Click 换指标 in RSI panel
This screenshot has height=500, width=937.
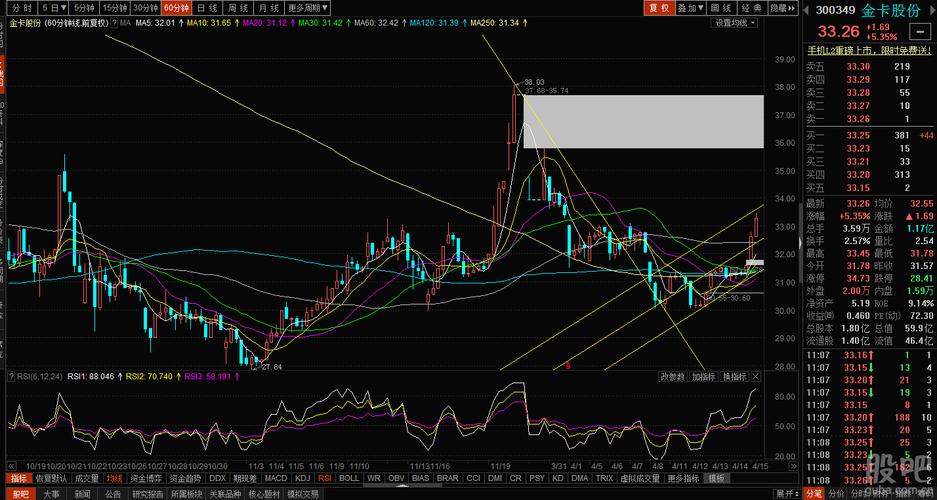click(734, 376)
